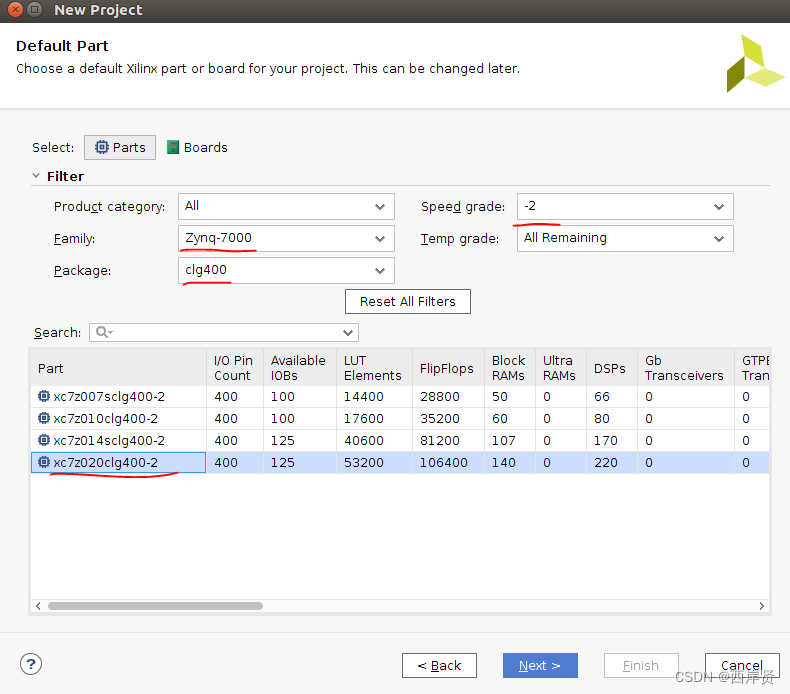
Task: Collapse the Filter section
Action: click(36, 176)
